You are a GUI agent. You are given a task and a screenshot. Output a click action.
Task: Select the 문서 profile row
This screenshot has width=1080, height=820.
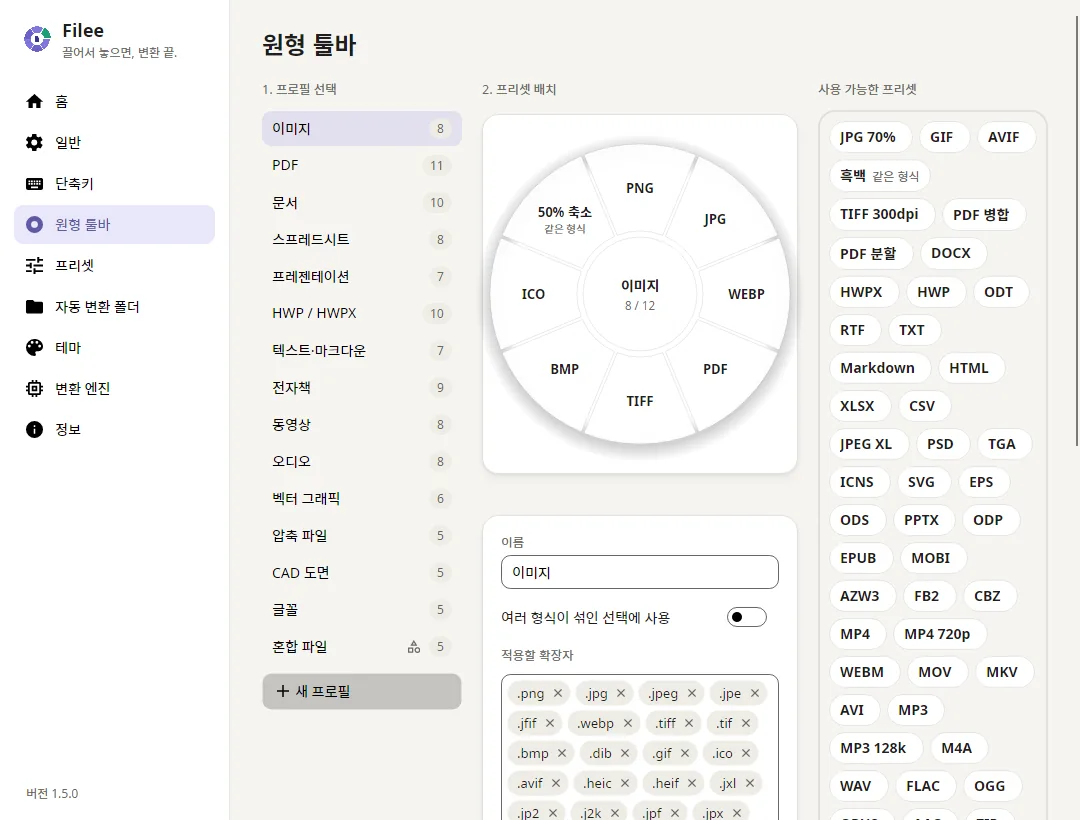(x=362, y=202)
